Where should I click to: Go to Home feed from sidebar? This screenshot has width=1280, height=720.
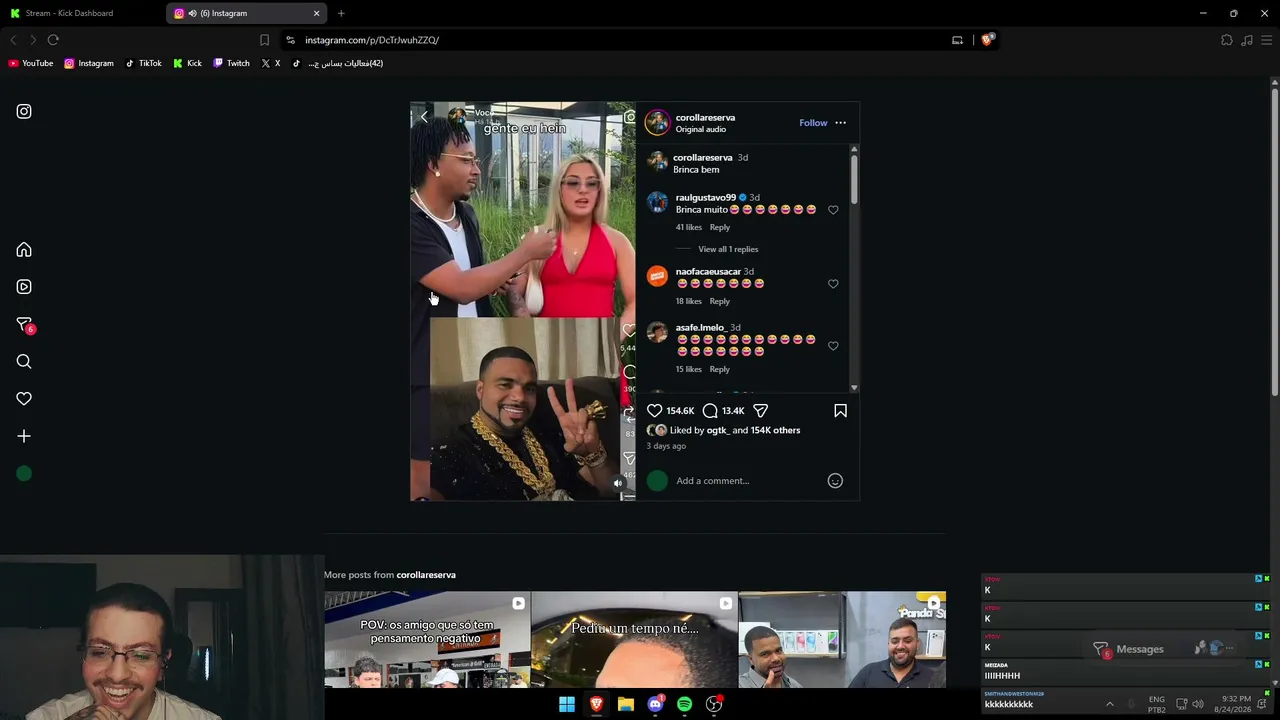tap(24, 250)
